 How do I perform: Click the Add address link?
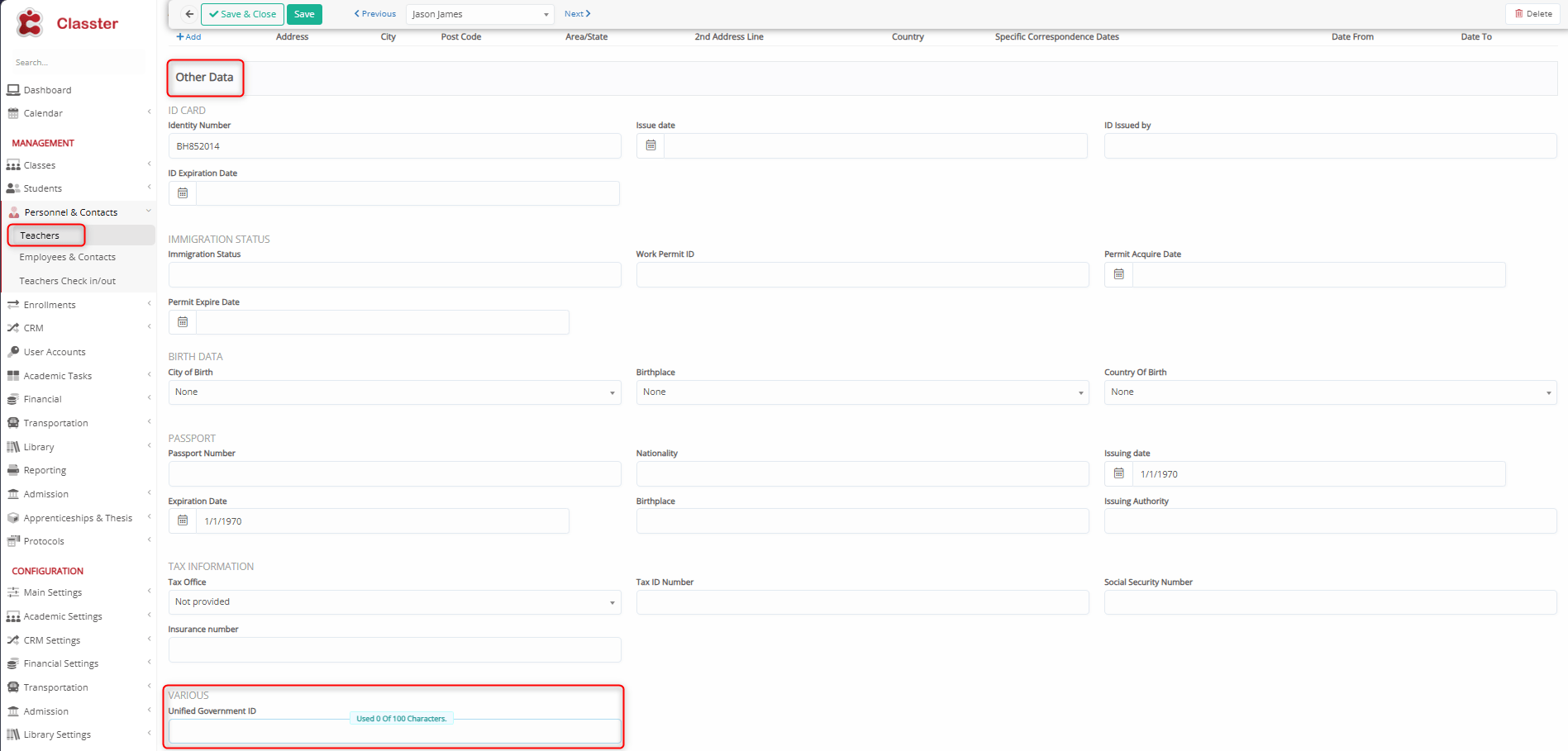tap(188, 36)
